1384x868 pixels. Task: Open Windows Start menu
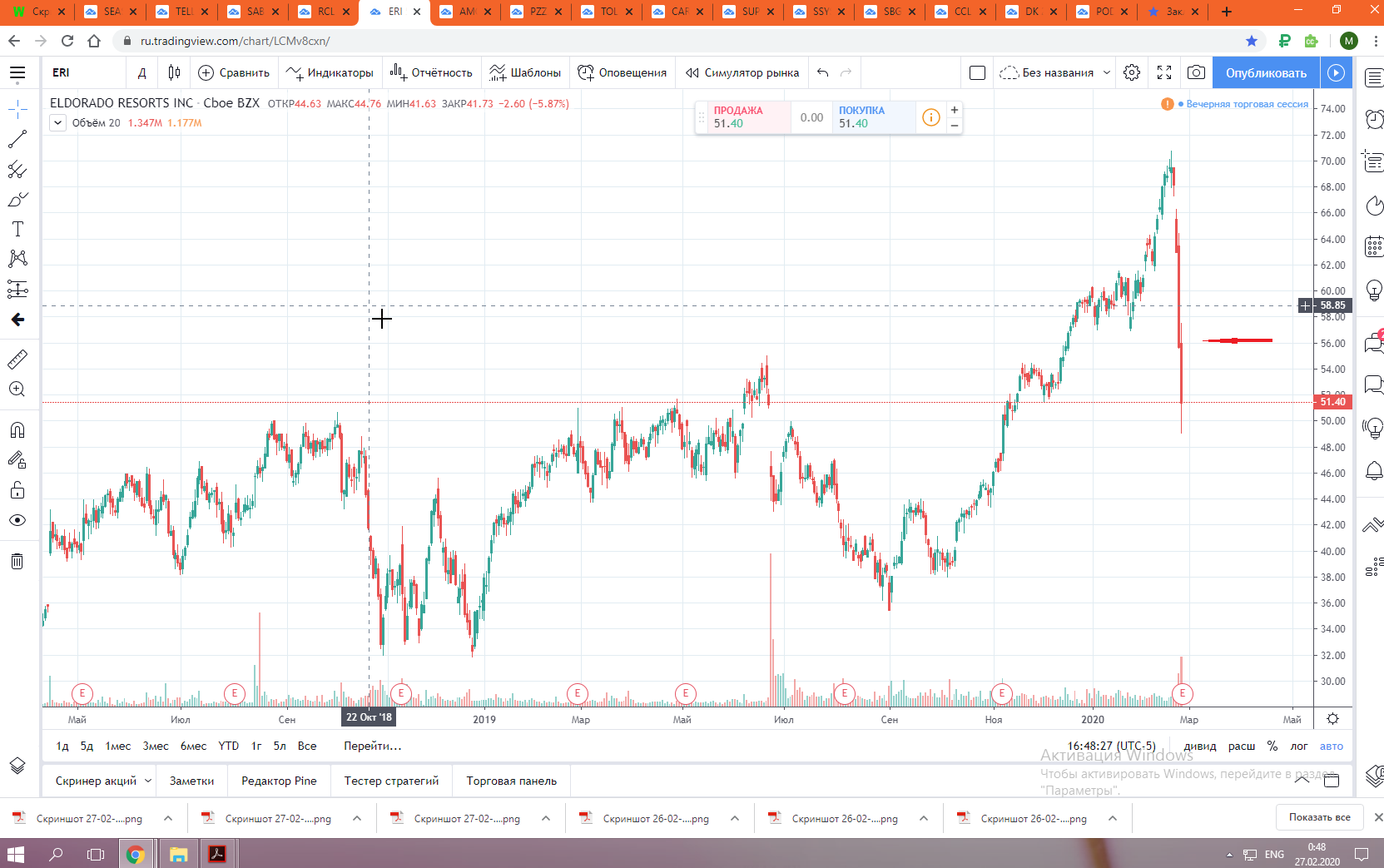pyautogui.click(x=16, y=854)
